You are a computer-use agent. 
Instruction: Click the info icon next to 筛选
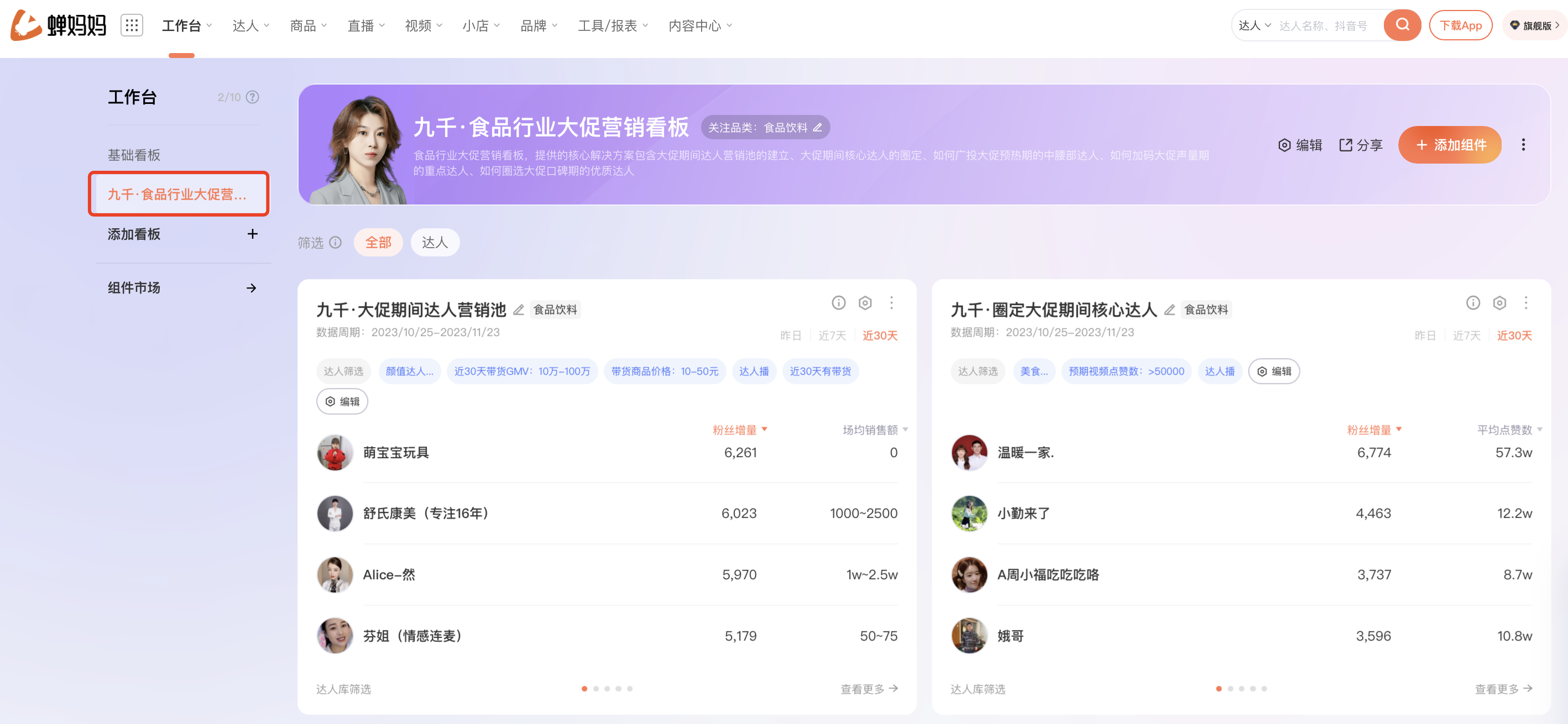pos(336,243)
